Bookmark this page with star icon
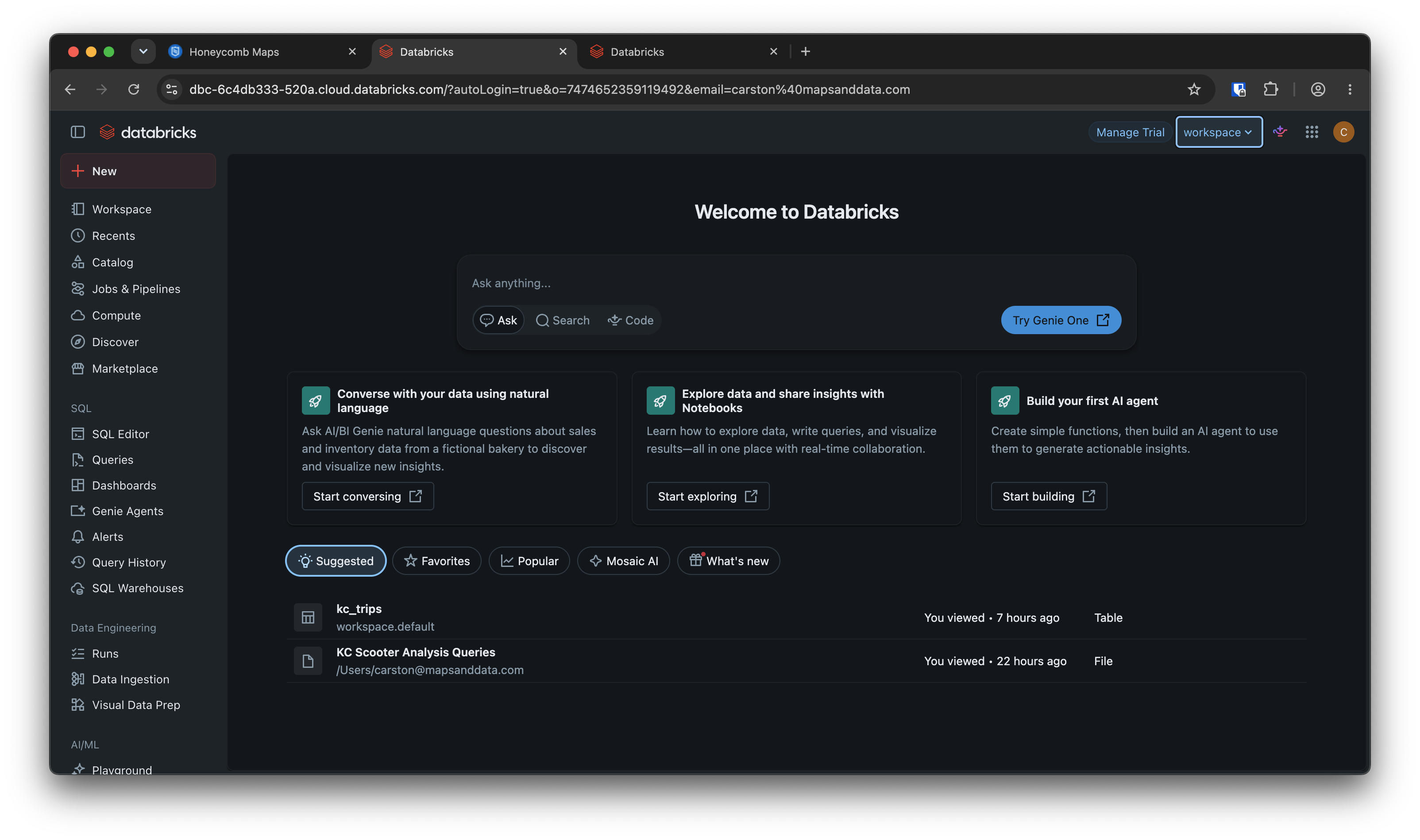 click(1194, 89)
